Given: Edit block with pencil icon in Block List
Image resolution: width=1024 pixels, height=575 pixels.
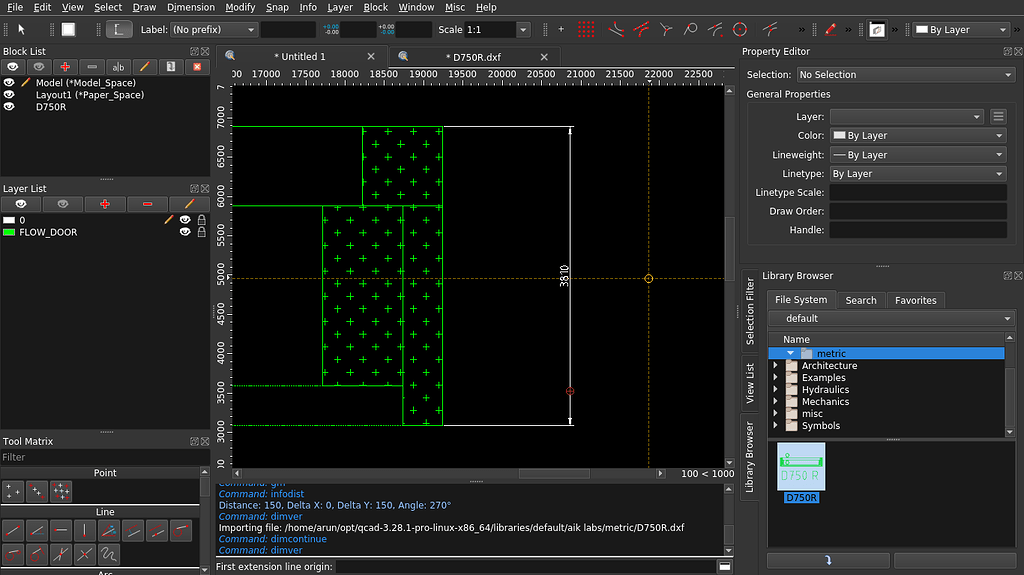Looking at the screenshot, I should point(144,67).
